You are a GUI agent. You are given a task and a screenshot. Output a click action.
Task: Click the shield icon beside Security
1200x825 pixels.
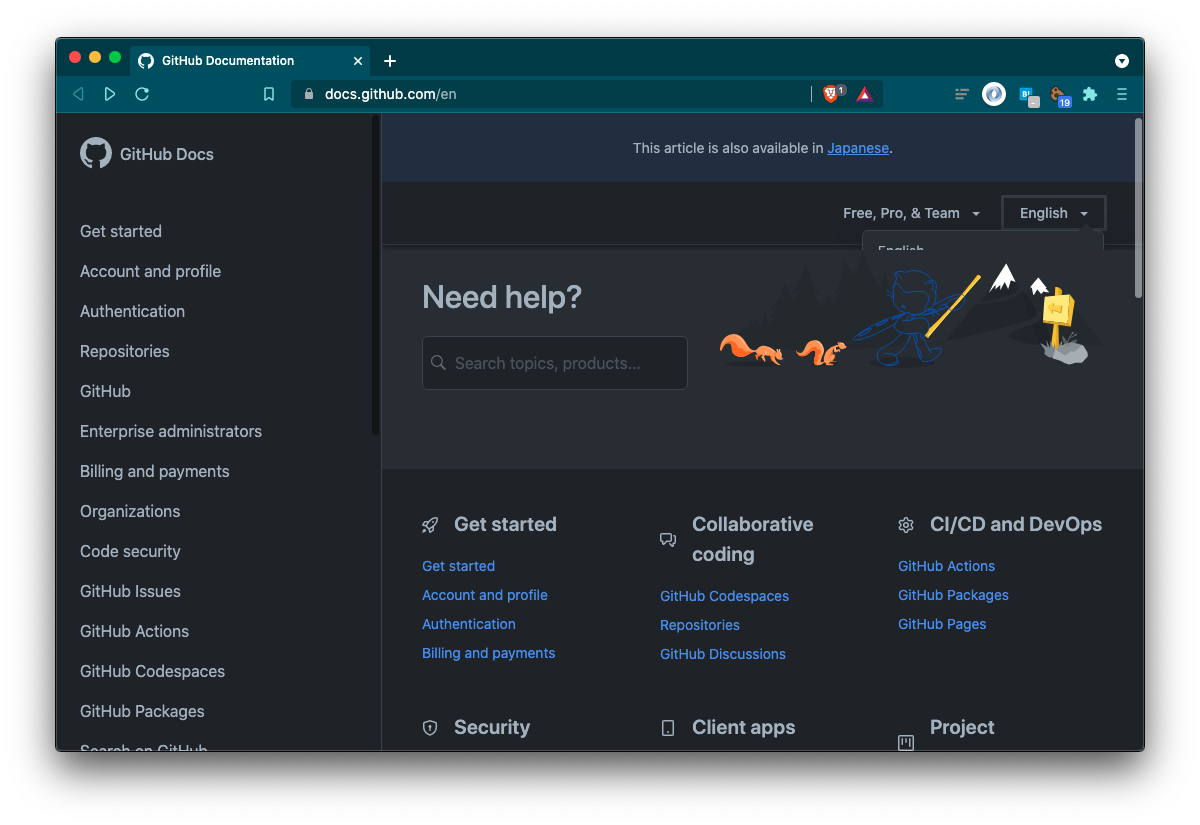point(430,728)
